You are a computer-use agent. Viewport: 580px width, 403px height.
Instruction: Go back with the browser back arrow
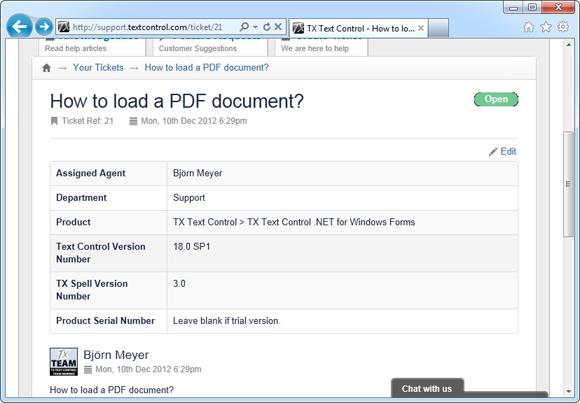pos(19,26)
